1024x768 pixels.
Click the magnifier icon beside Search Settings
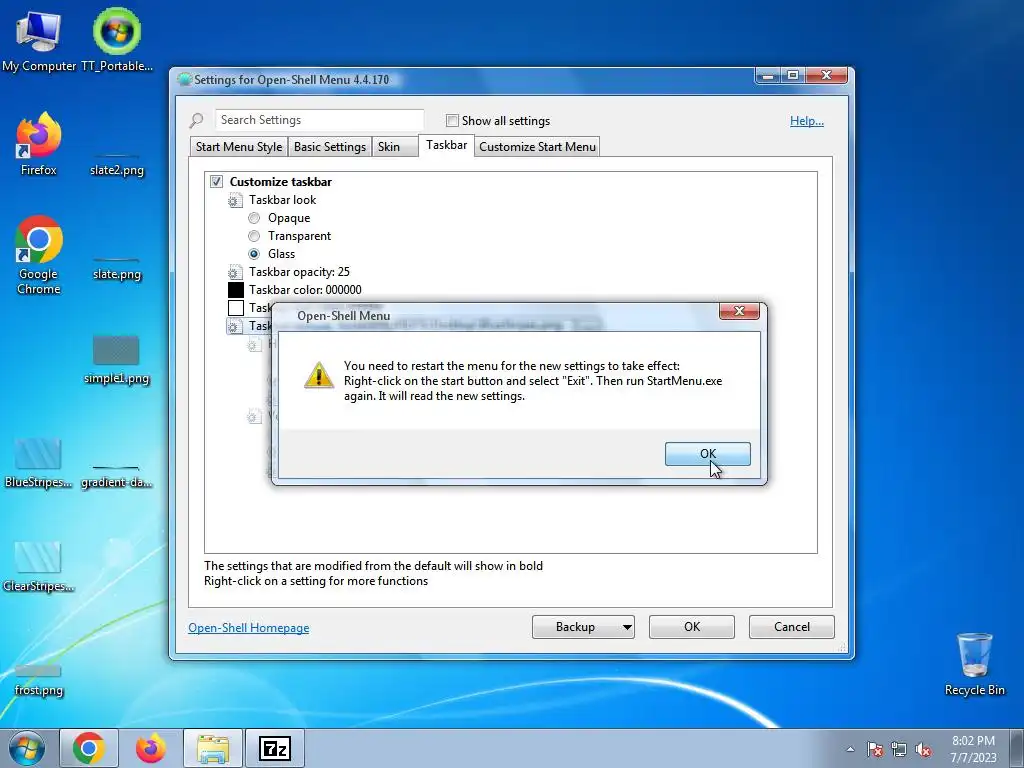197,121
